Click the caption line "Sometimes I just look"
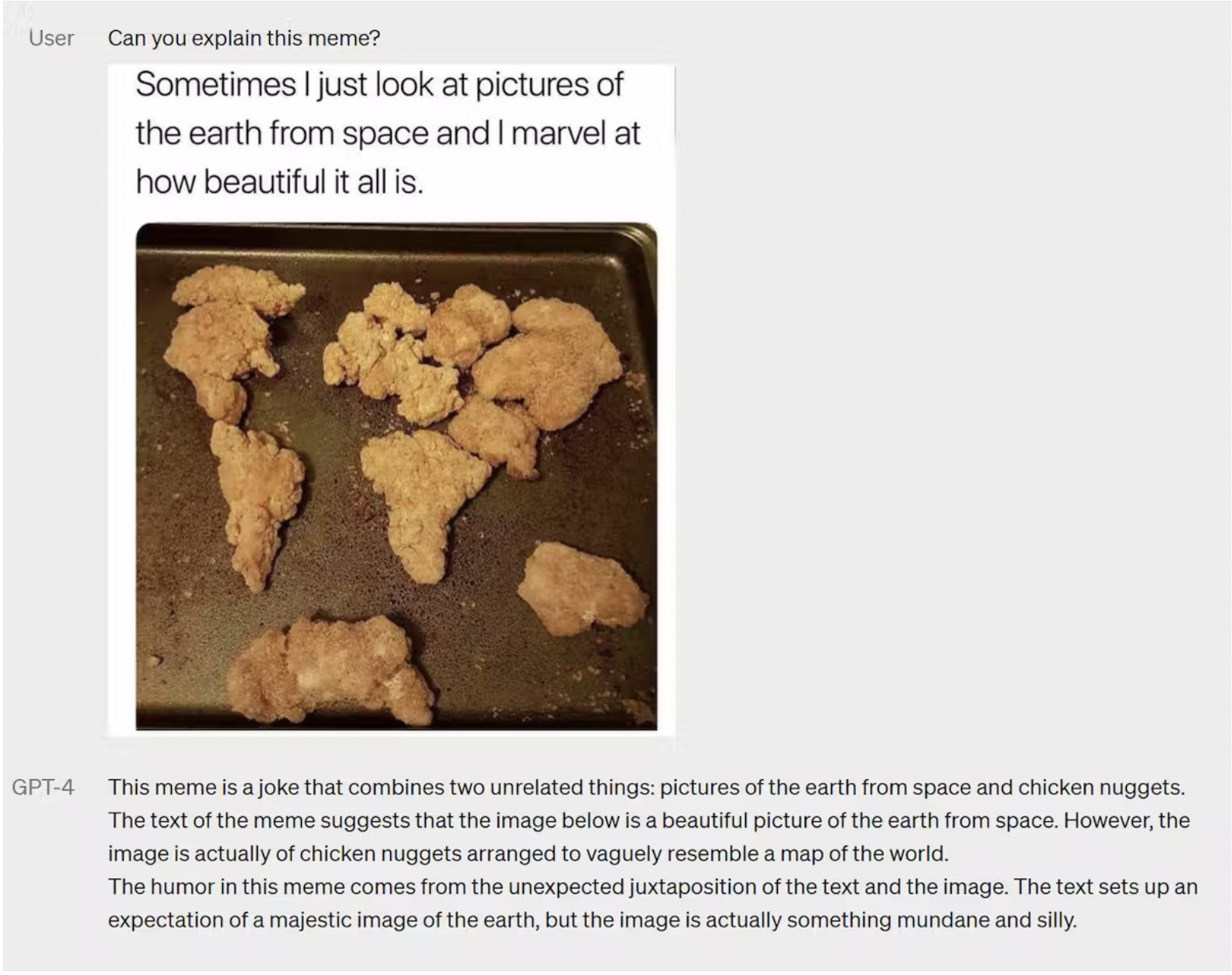The image size is (1232, 975). click(x=379, y=84)
